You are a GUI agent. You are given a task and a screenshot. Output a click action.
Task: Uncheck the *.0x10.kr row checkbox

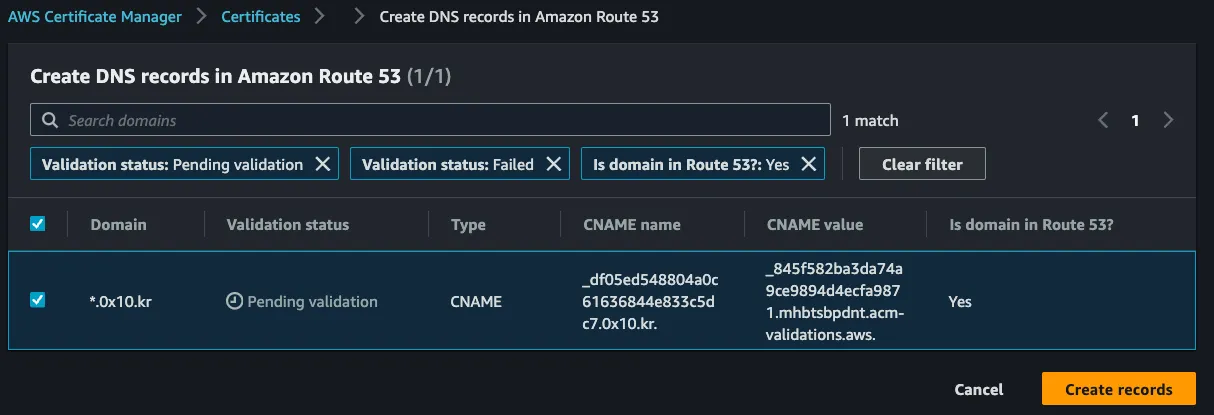coord(38,300)
